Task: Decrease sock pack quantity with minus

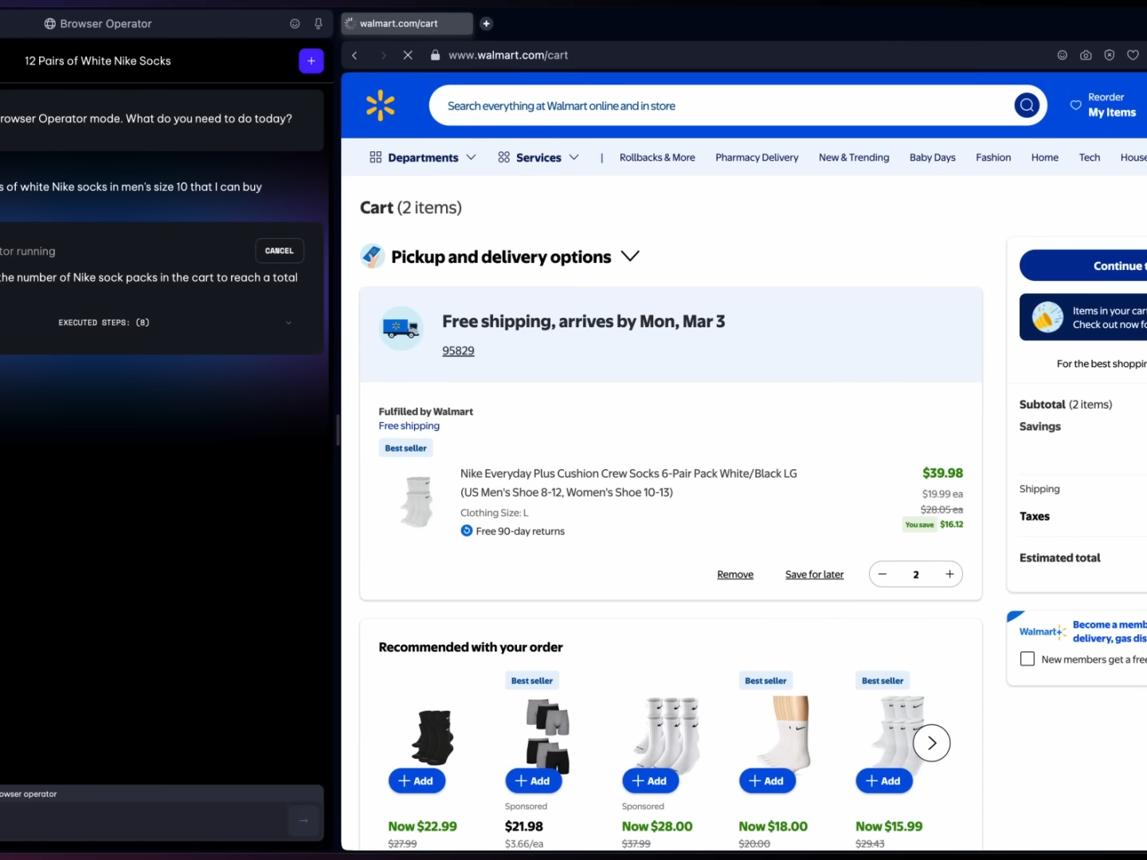Action: coord(882,574)
